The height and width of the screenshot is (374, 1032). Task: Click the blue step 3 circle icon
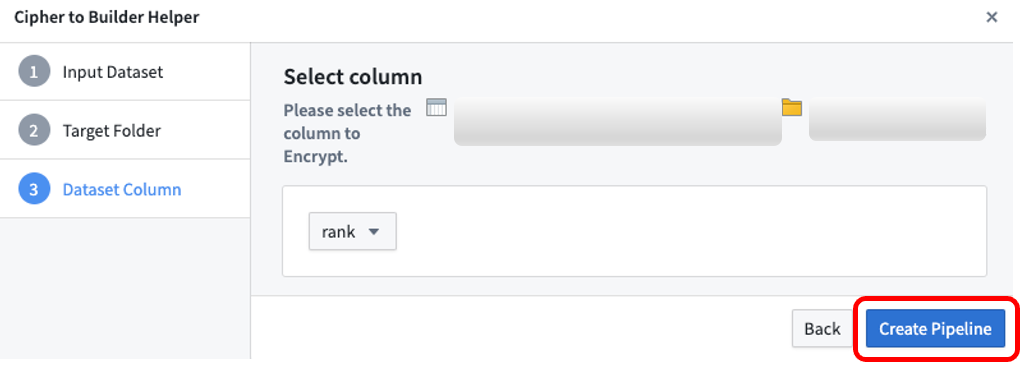[x=34, y=190]
